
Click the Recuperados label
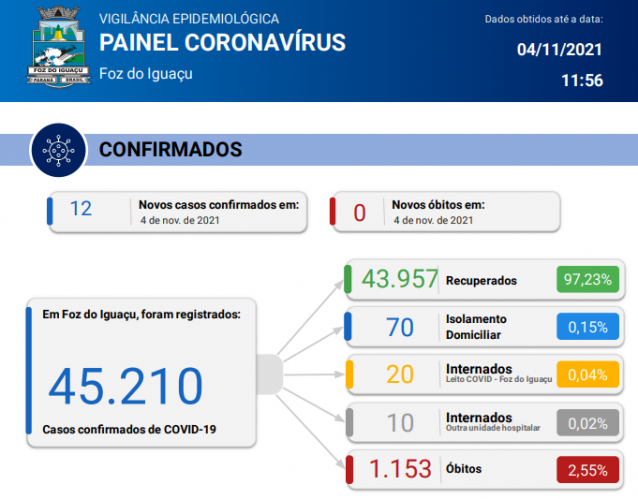tap(481, 281)
